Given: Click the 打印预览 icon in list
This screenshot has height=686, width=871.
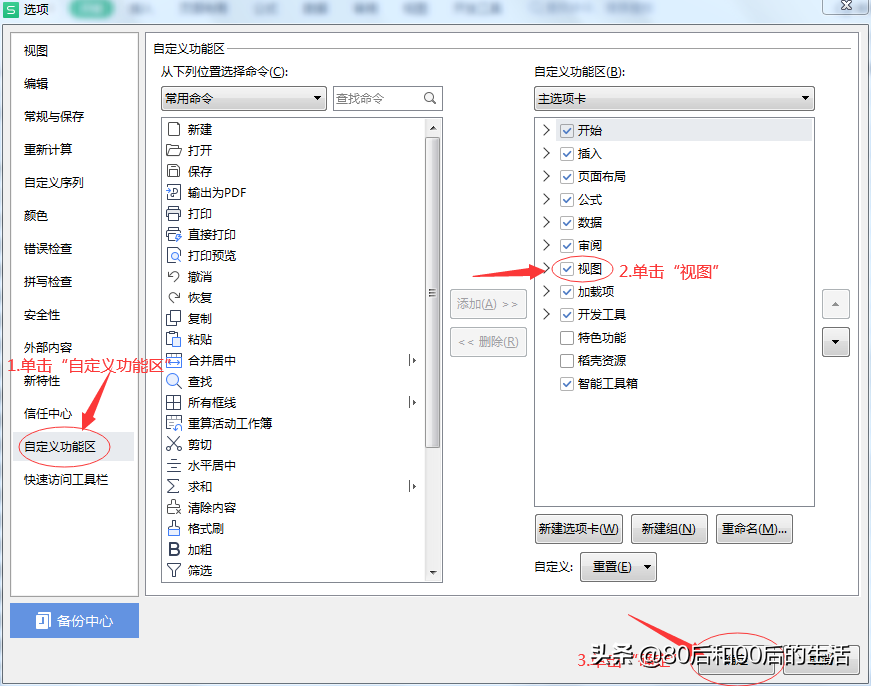Looking at the screenshot, I should click(x=174, y=256).
